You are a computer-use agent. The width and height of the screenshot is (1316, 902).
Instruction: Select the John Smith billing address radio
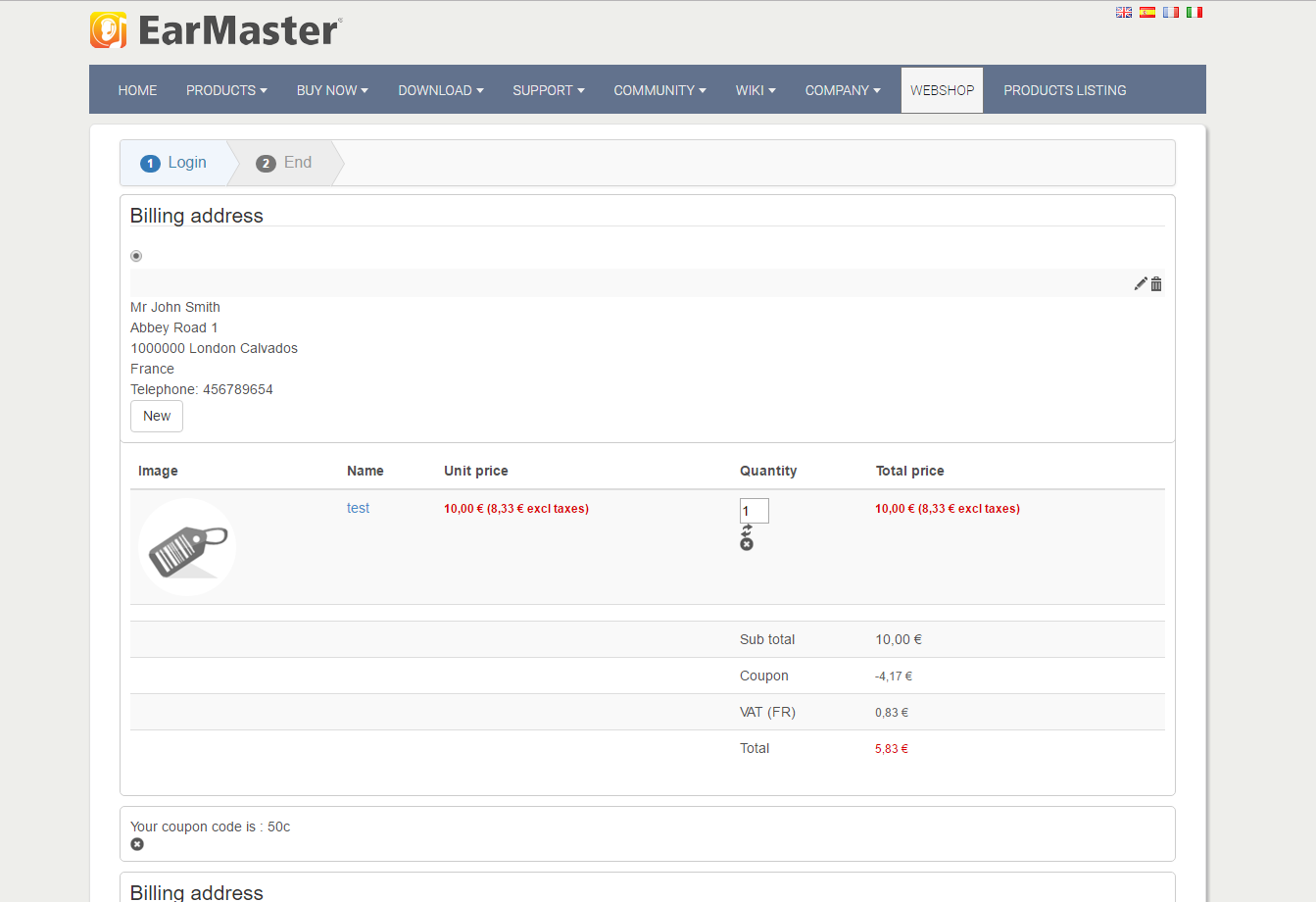136,256
